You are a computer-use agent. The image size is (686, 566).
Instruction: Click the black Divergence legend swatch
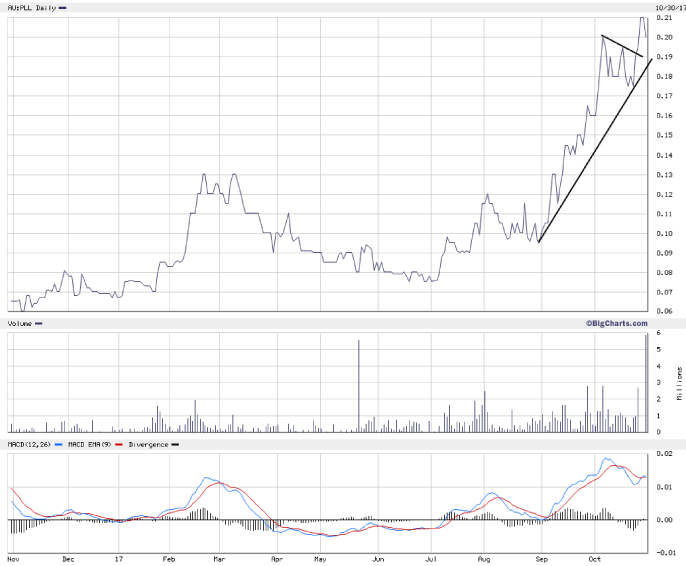[177, 443]
